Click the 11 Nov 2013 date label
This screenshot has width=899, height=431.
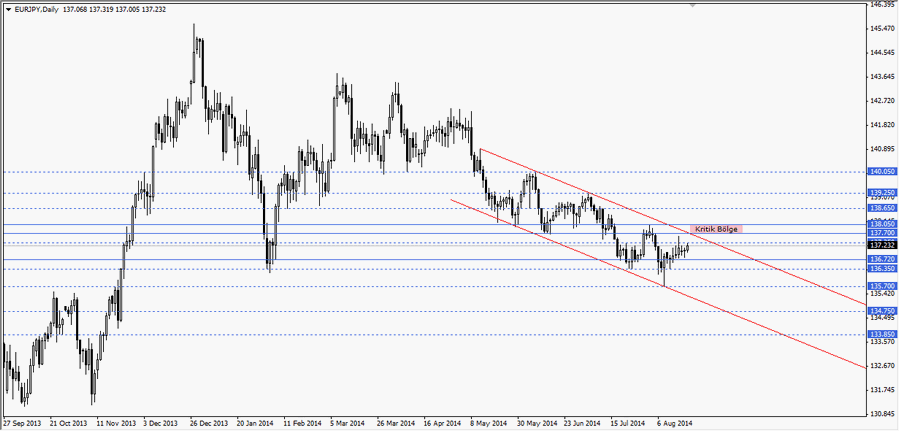pyautogui.click(x=115, y=424)
